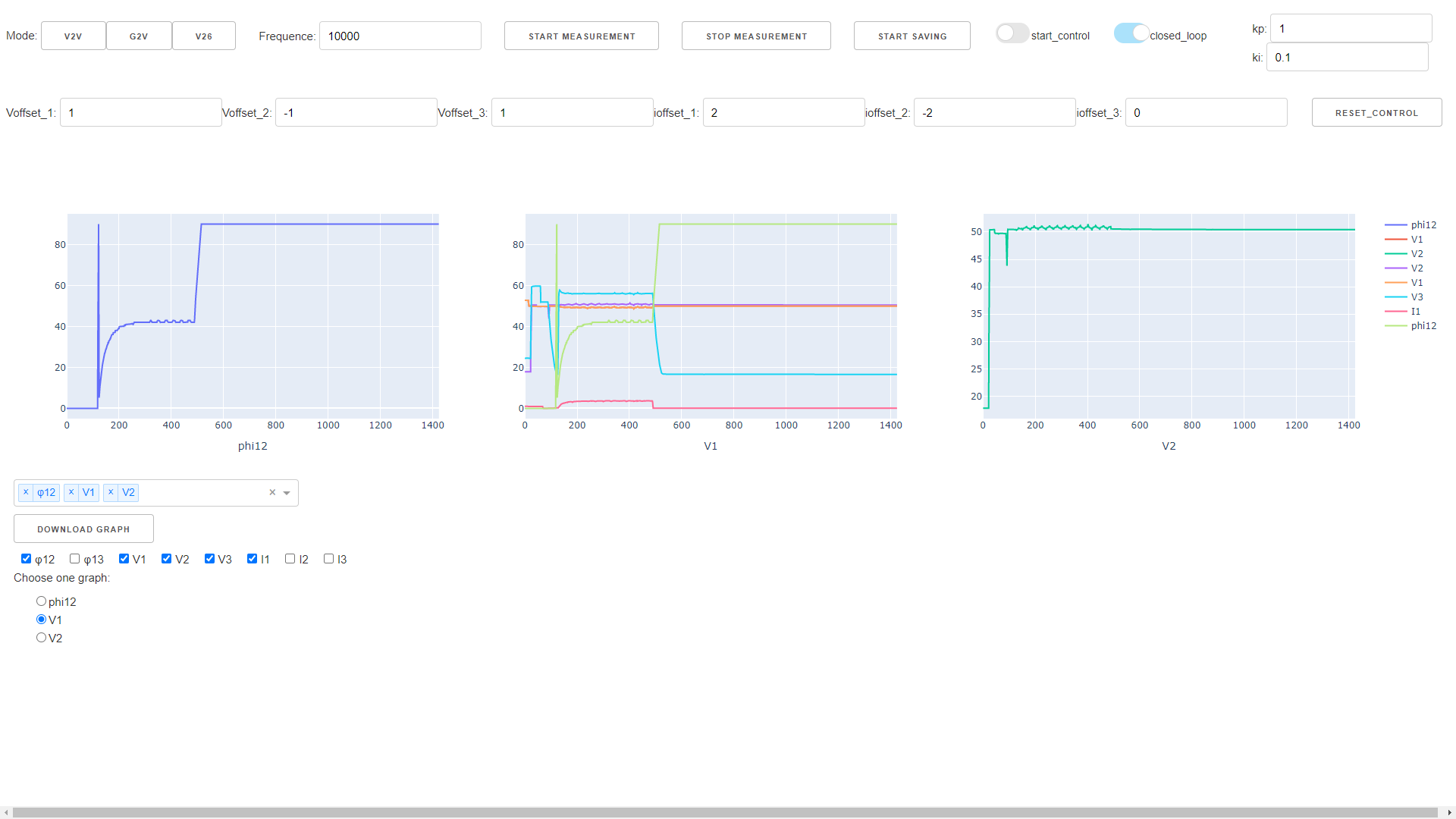Select the V2 radio option under Choose one graph
This screenshot has height=819, width=1456.
(41, 637)
